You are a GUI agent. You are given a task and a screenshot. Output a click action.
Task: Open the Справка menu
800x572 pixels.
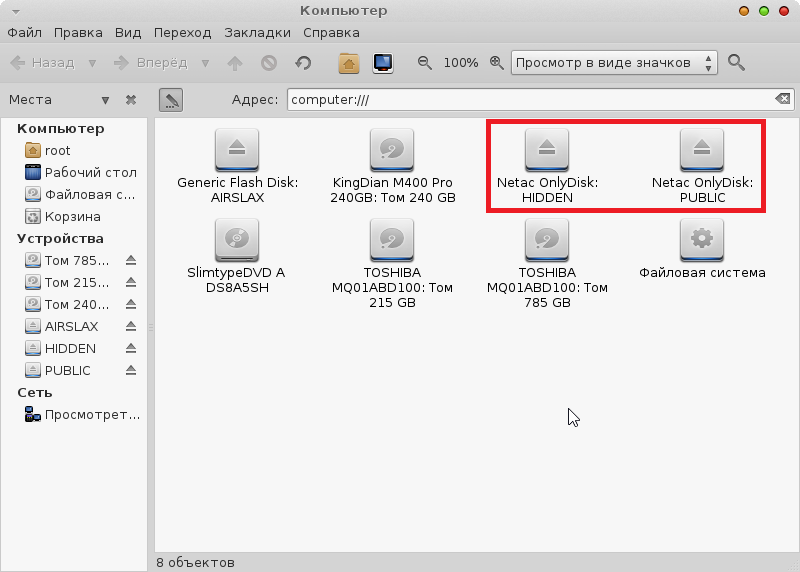click(331, 33)
